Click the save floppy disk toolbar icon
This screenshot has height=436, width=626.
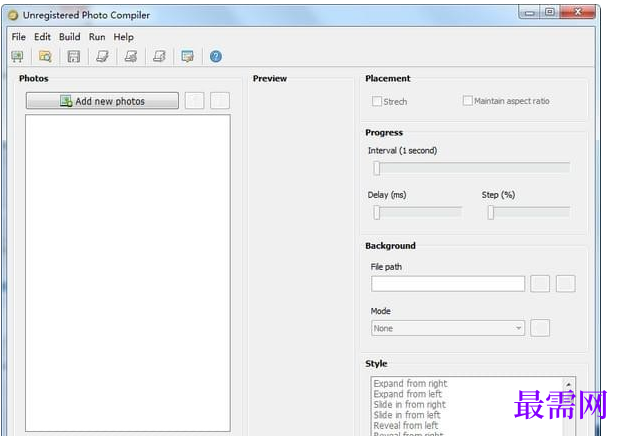coord(73,56)
